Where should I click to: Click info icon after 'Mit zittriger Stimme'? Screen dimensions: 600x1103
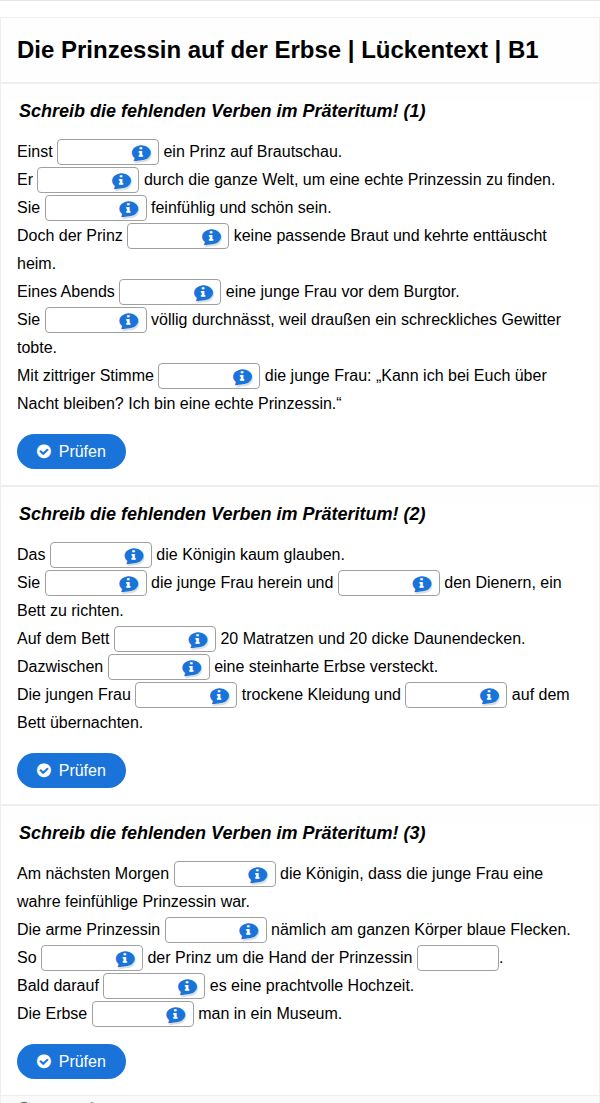pyautogui.click(x=242, y=377)
